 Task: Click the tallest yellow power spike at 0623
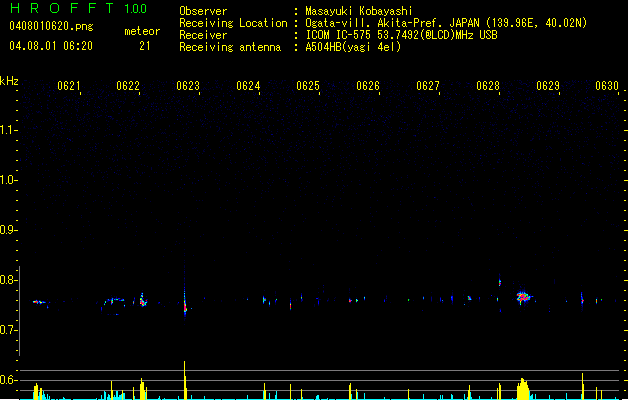(x=185, y=380)
